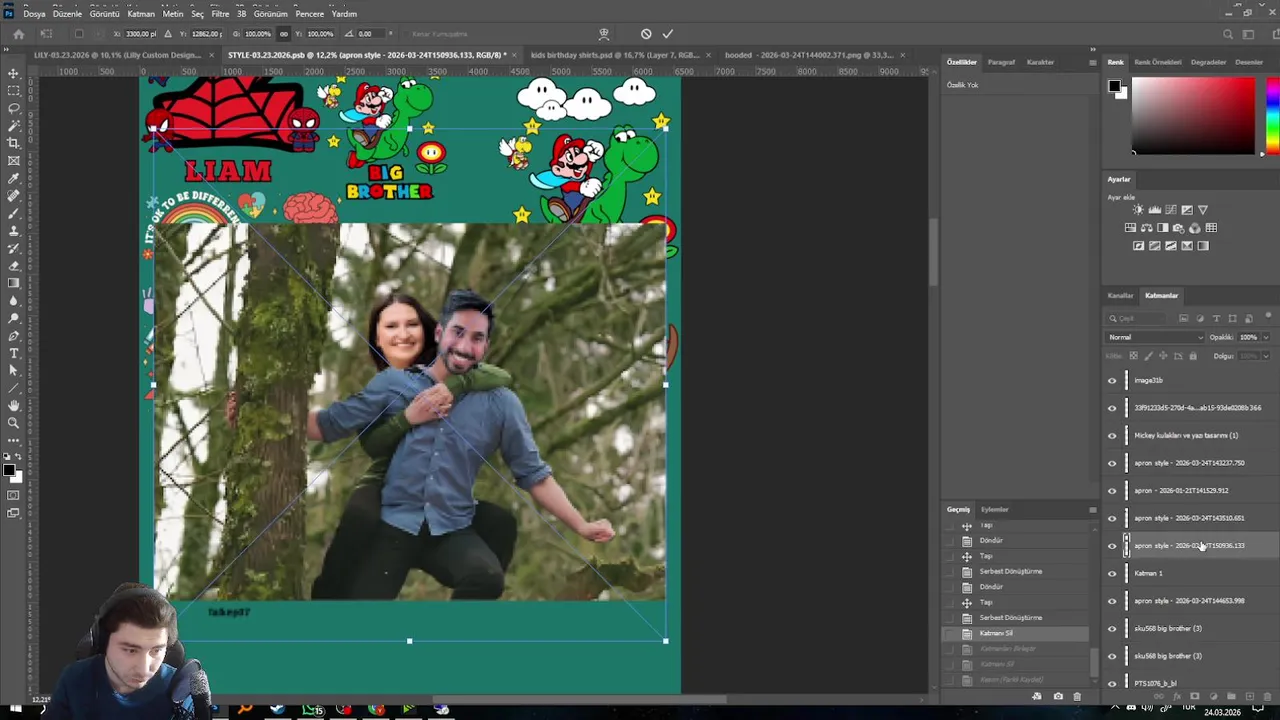The height and width of the screenshot is (720, 1280).
Task: Open the Normal blend mode dropdown
Action: click(x=1155, y=337)
